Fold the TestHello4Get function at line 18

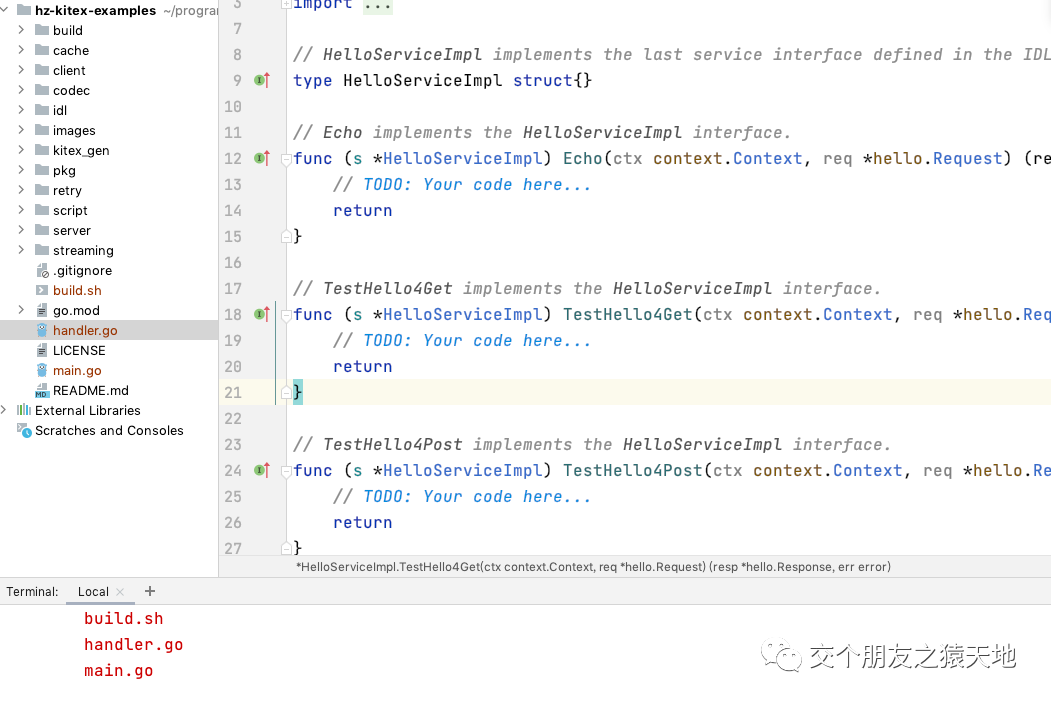(x=286, y=315)
